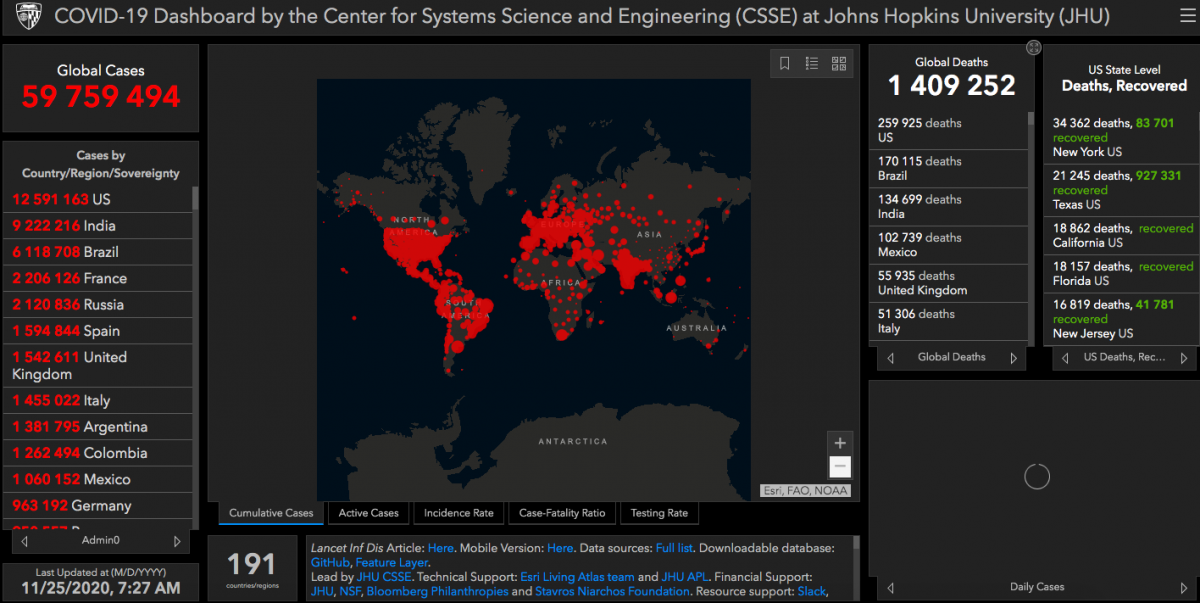1200x603 pixels.
Task: Select France in the cases list
Action: pos(97,278)
